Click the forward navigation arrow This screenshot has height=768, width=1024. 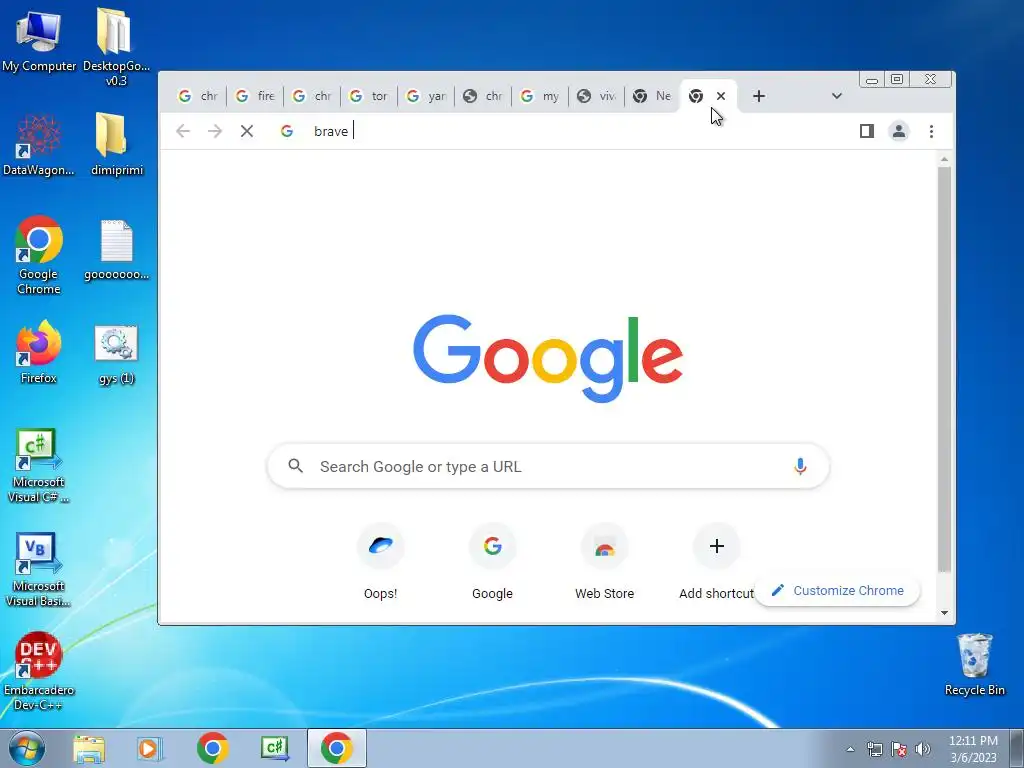pos(215,131)
